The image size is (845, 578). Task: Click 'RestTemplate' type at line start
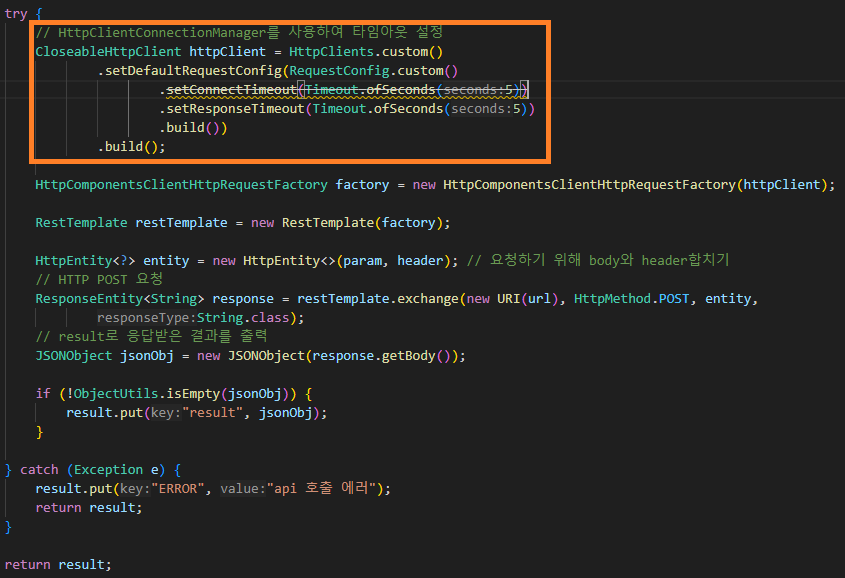[81, 222]
